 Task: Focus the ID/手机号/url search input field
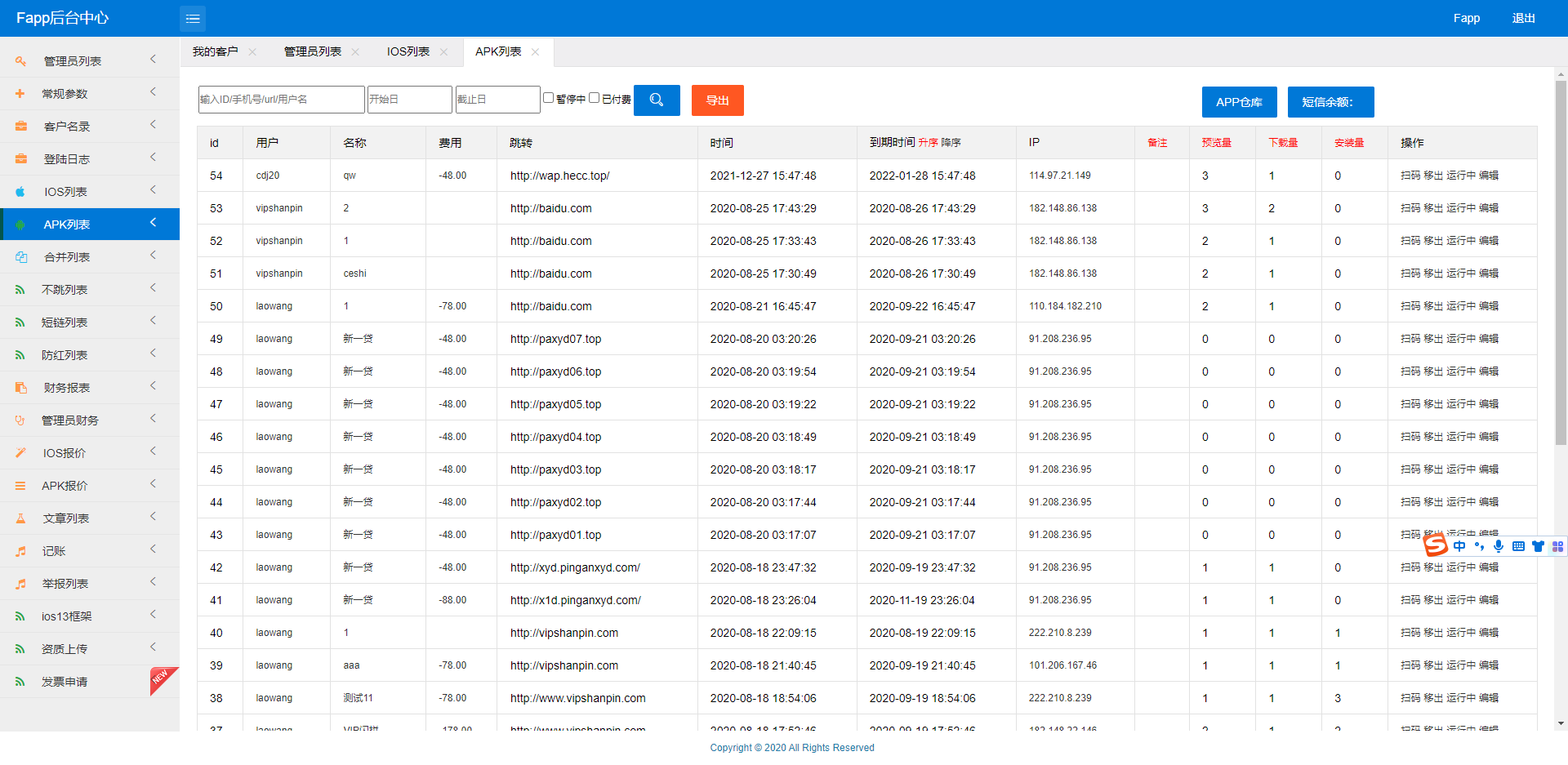coord(281,100)
